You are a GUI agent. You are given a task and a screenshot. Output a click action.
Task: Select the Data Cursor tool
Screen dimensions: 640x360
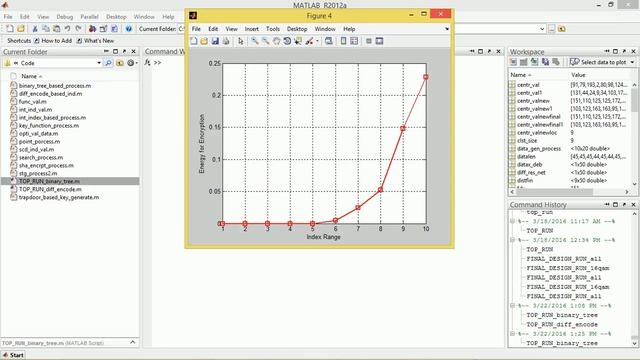(298, 41)
